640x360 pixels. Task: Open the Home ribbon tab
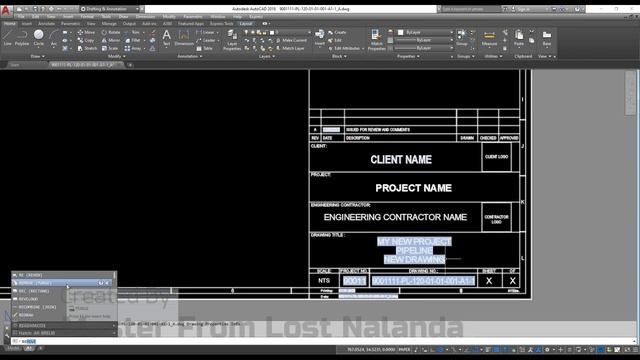click(x=9, y=24)
